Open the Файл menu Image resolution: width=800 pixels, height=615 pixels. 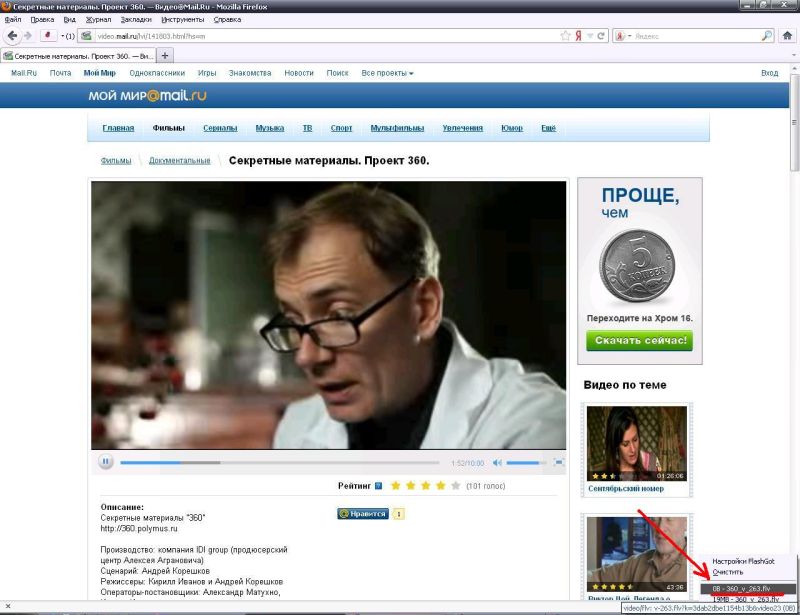[x=13, y=19]
